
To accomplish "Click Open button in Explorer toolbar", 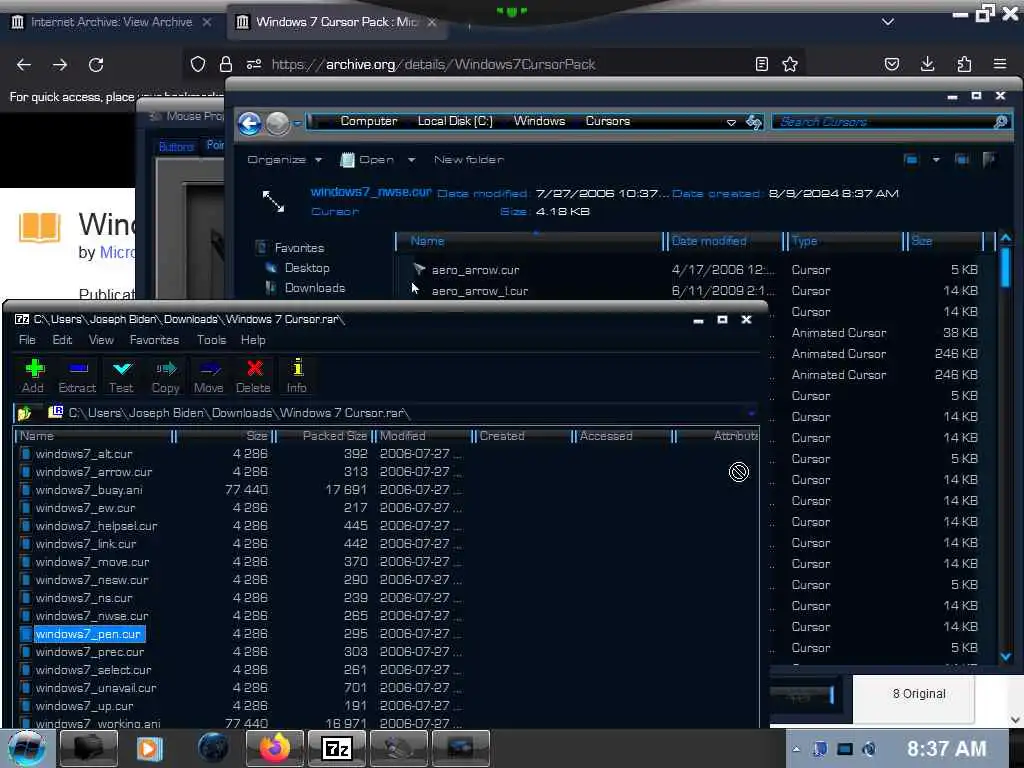I will click(368, 159).
